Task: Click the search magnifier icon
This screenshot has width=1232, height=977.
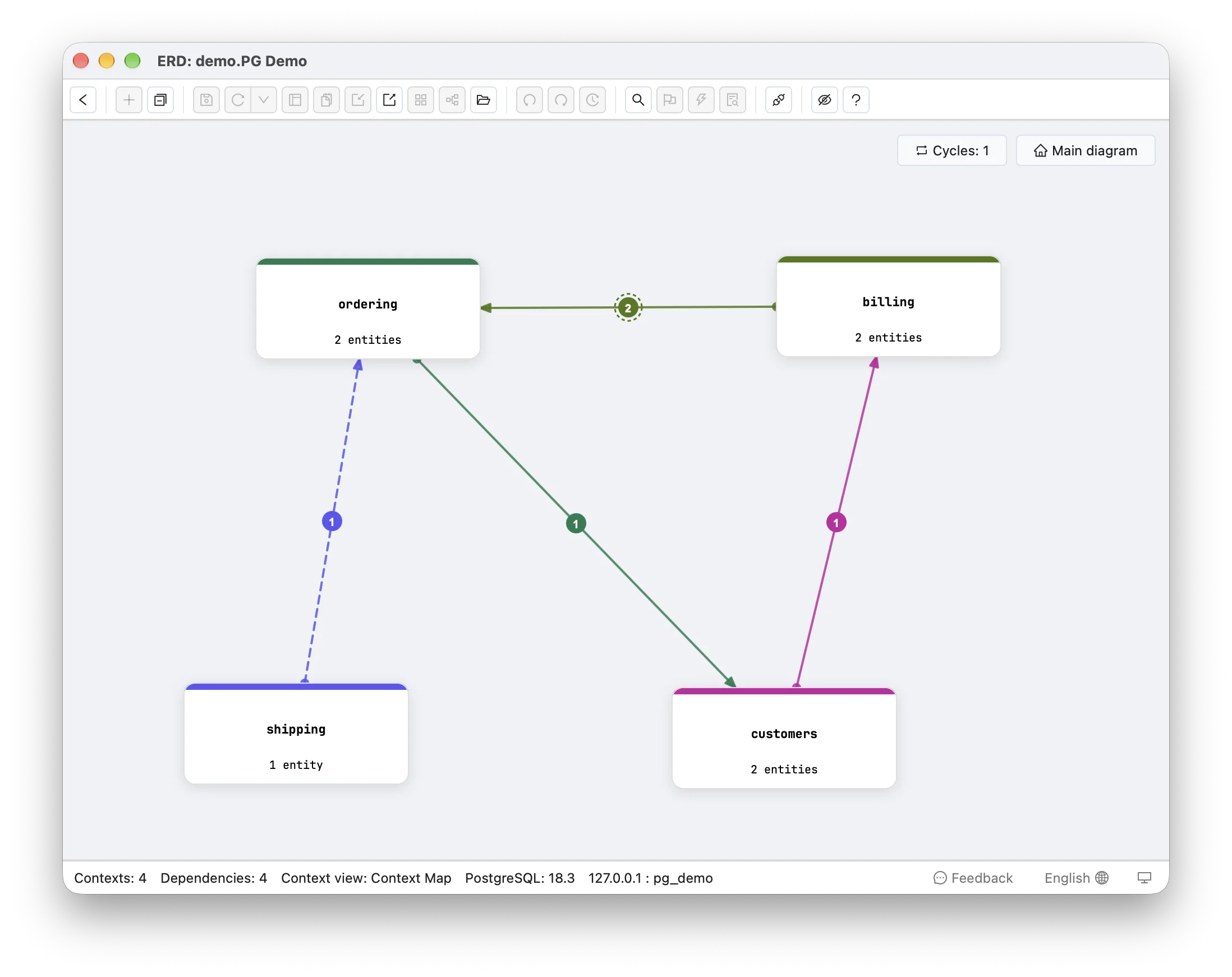Action: pyautogui.click(x=638, y=100)
